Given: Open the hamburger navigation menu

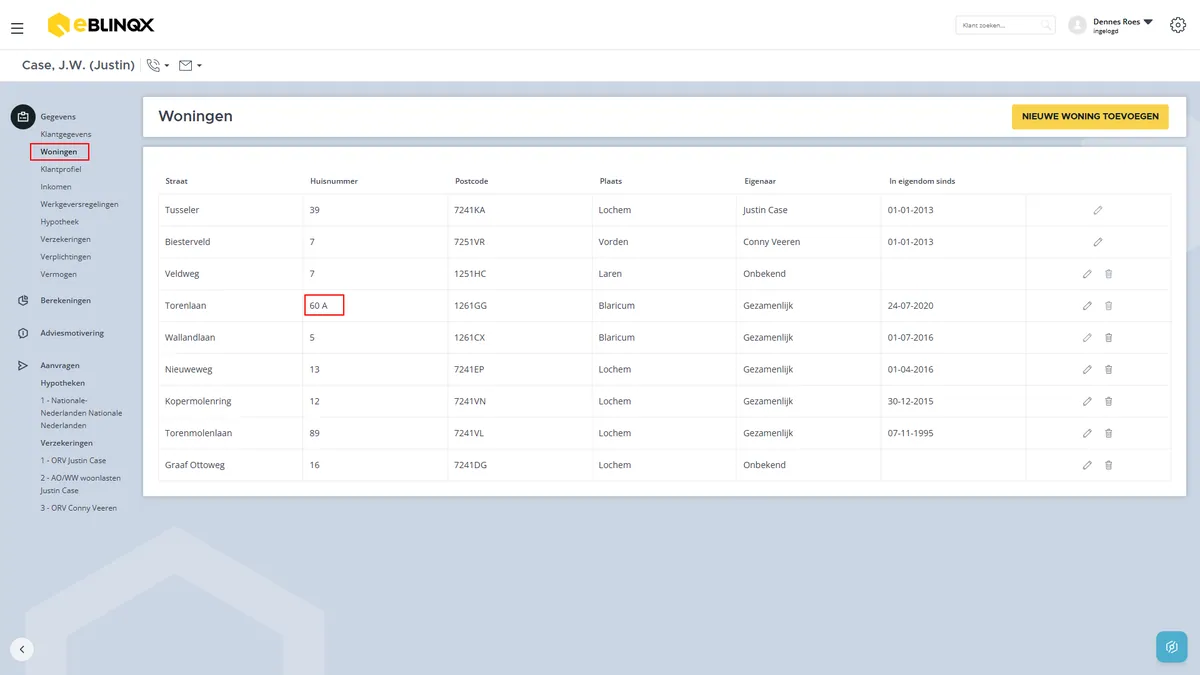Looking at the screenshot, I should tap(17, 28).
